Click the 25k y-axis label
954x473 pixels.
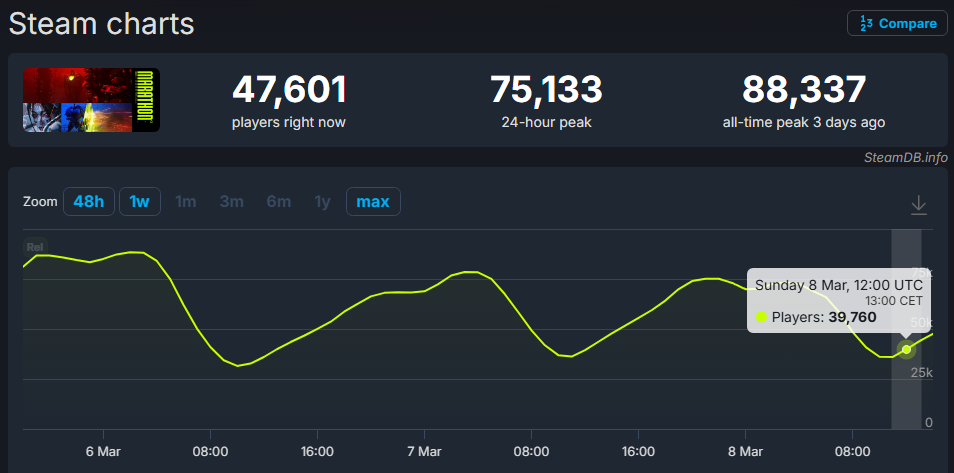pyautogui.click(x=921, y=373)
